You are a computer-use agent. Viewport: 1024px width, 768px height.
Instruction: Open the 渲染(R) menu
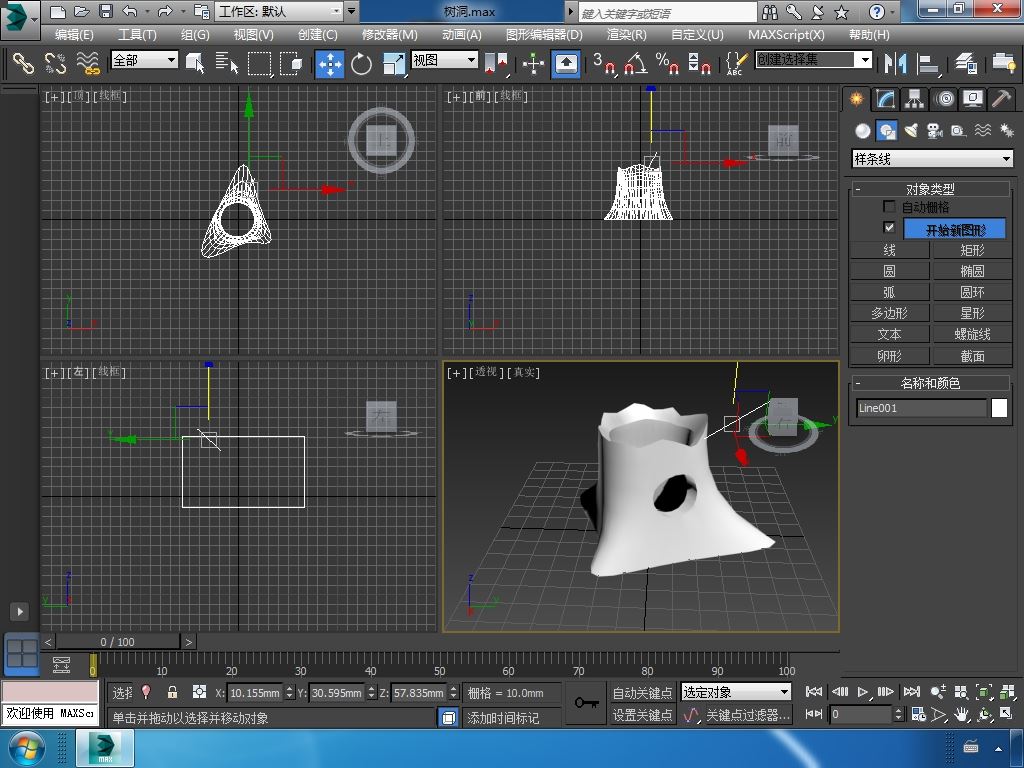coord(626,34)
